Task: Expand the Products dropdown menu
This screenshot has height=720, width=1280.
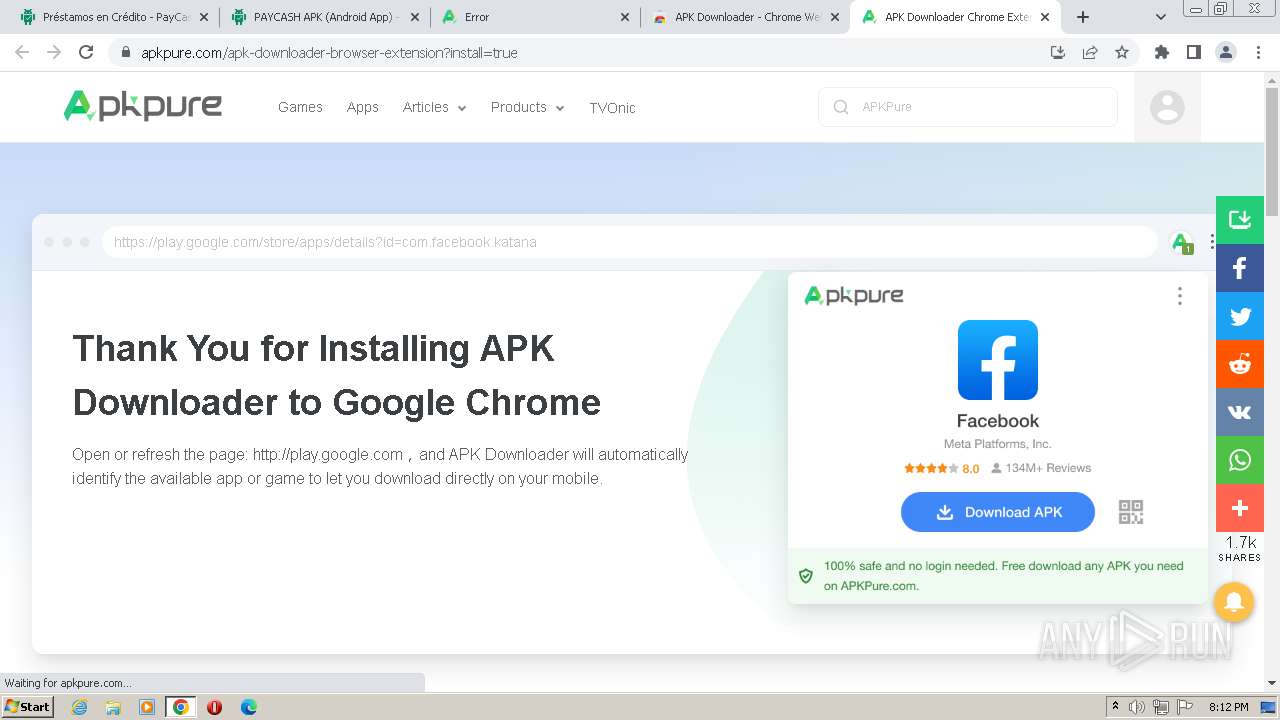Action: coord(527,107)
